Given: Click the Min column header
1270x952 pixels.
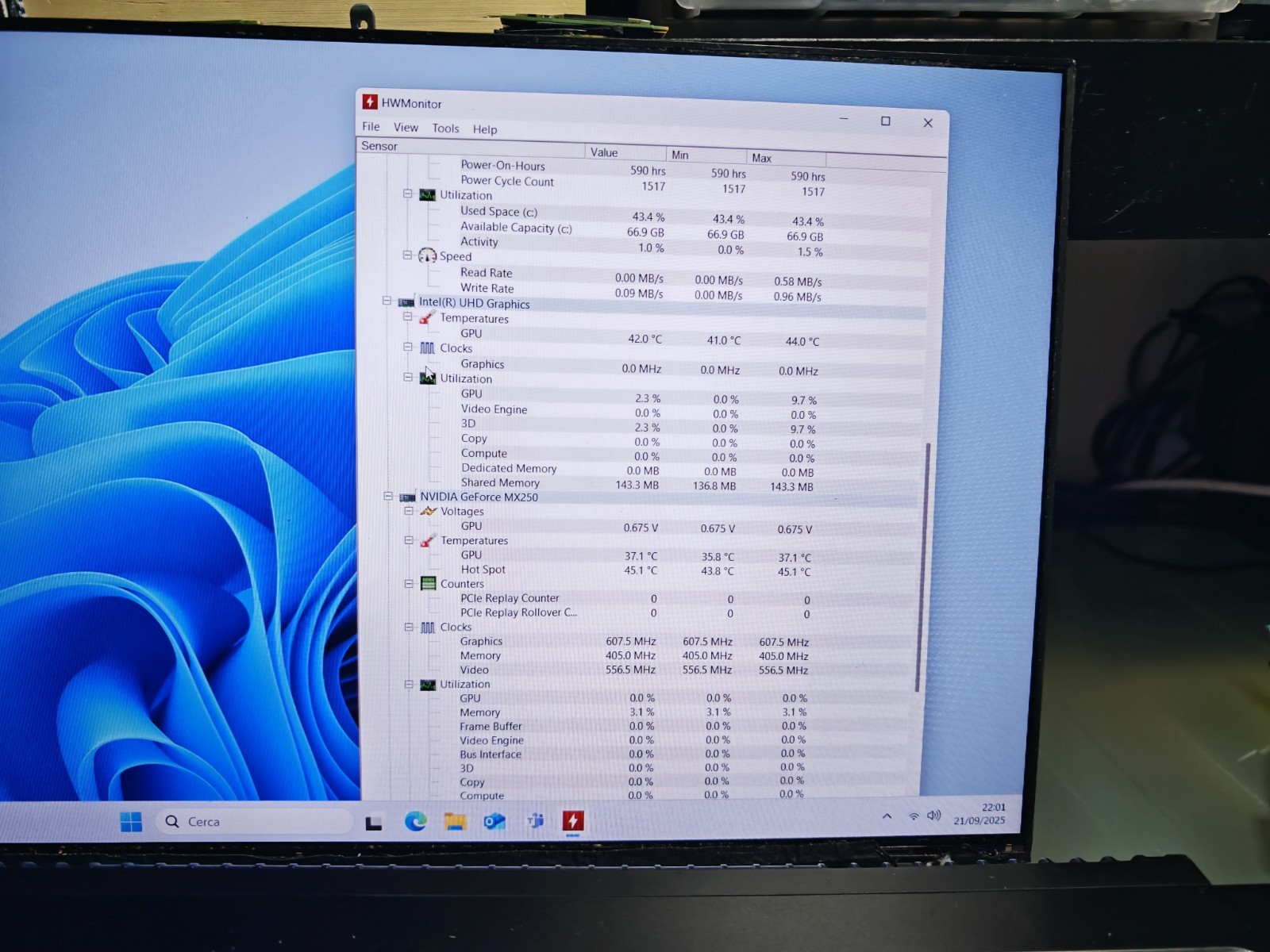Looking at the screenshot, I should [706, 155].
